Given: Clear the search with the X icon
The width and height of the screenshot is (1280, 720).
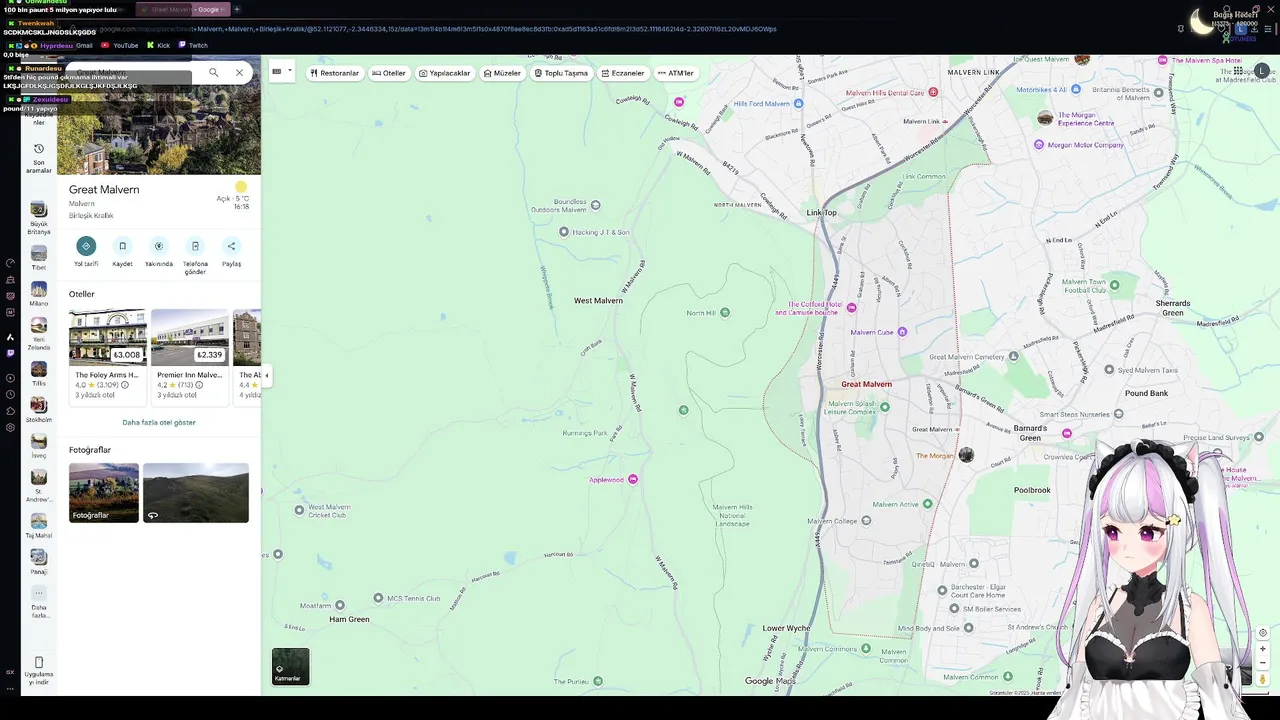Looking at the screenshot, I should [x=239, y=72].
